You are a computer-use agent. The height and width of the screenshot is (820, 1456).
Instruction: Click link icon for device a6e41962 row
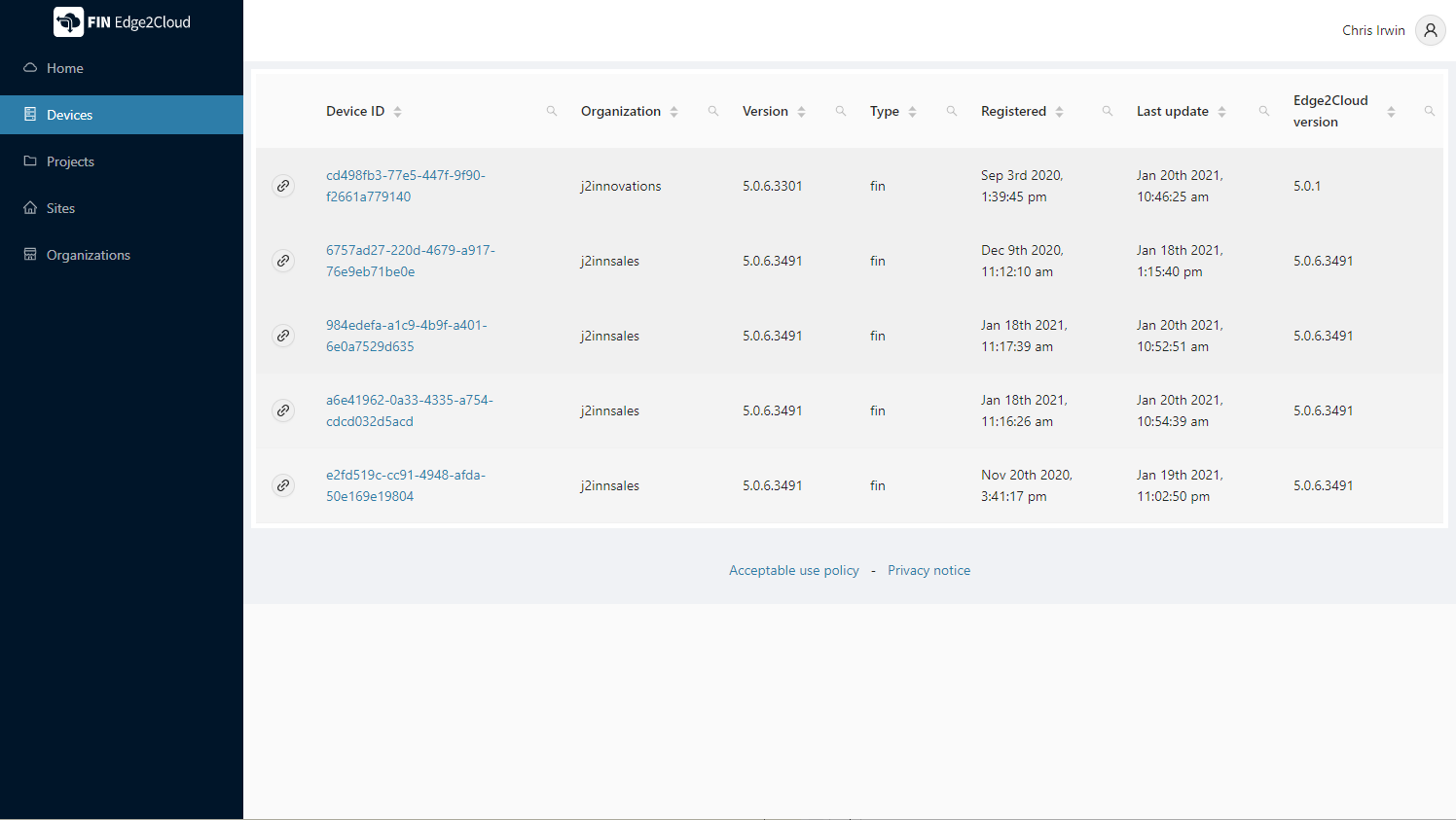pos(283,410)
